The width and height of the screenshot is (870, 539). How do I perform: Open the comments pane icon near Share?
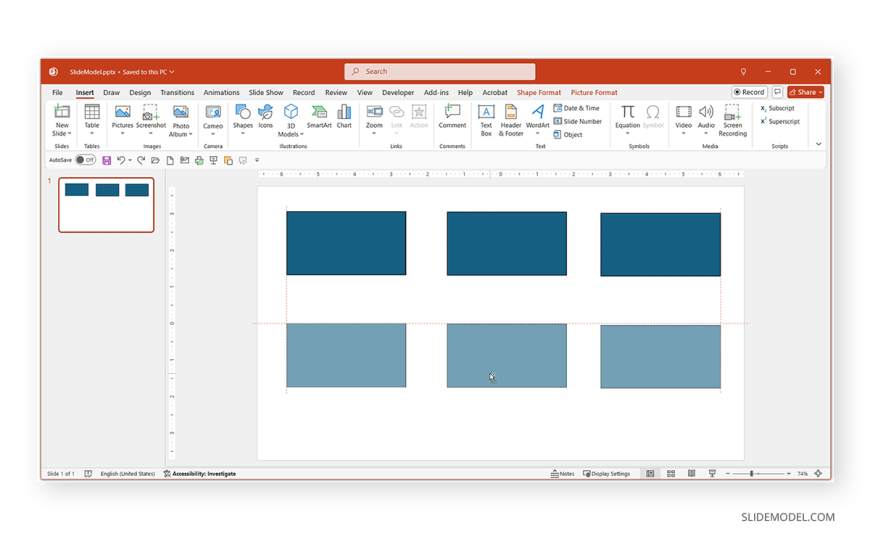(777, 92)
